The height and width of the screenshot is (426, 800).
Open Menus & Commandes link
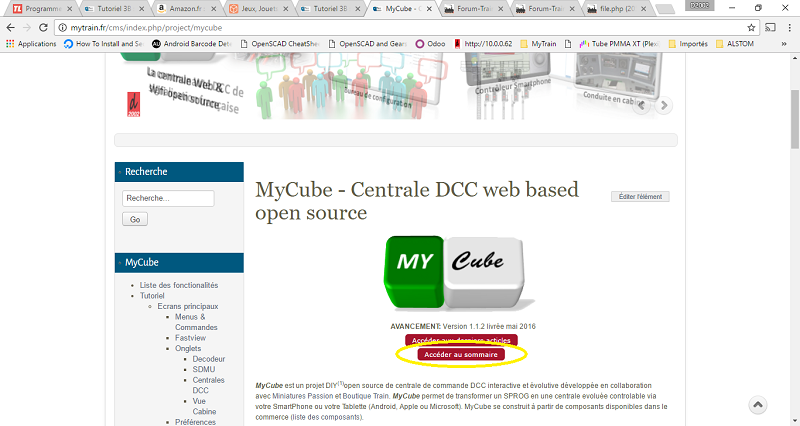(x=196, y=322)
